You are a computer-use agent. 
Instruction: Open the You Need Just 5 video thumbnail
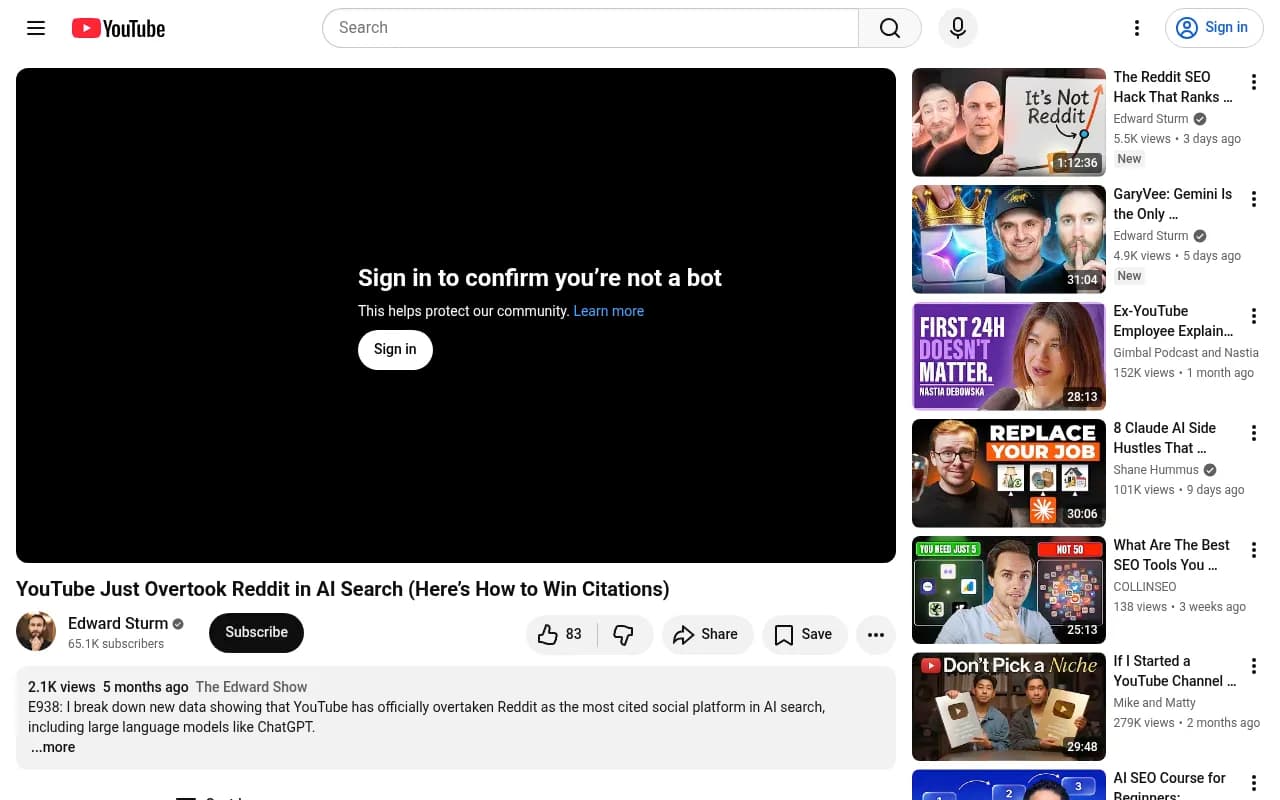point(1009,590)
